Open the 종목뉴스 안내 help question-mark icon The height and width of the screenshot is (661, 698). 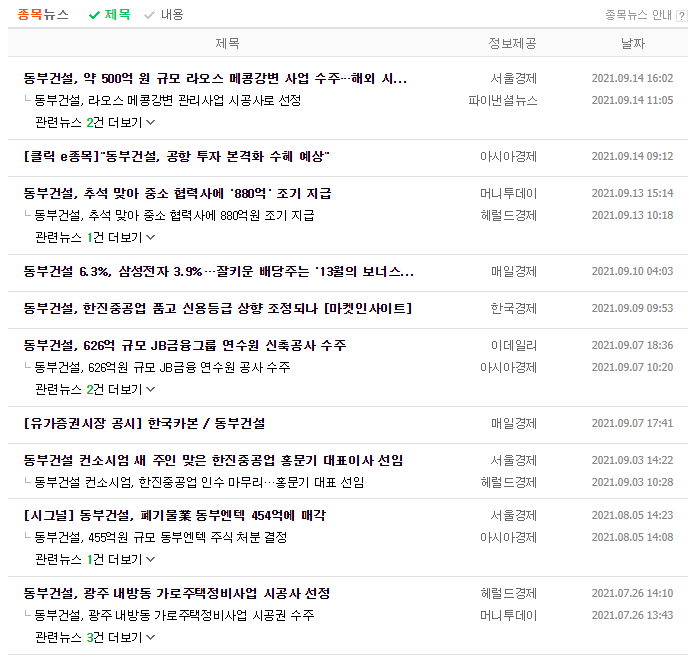point(681,16)
